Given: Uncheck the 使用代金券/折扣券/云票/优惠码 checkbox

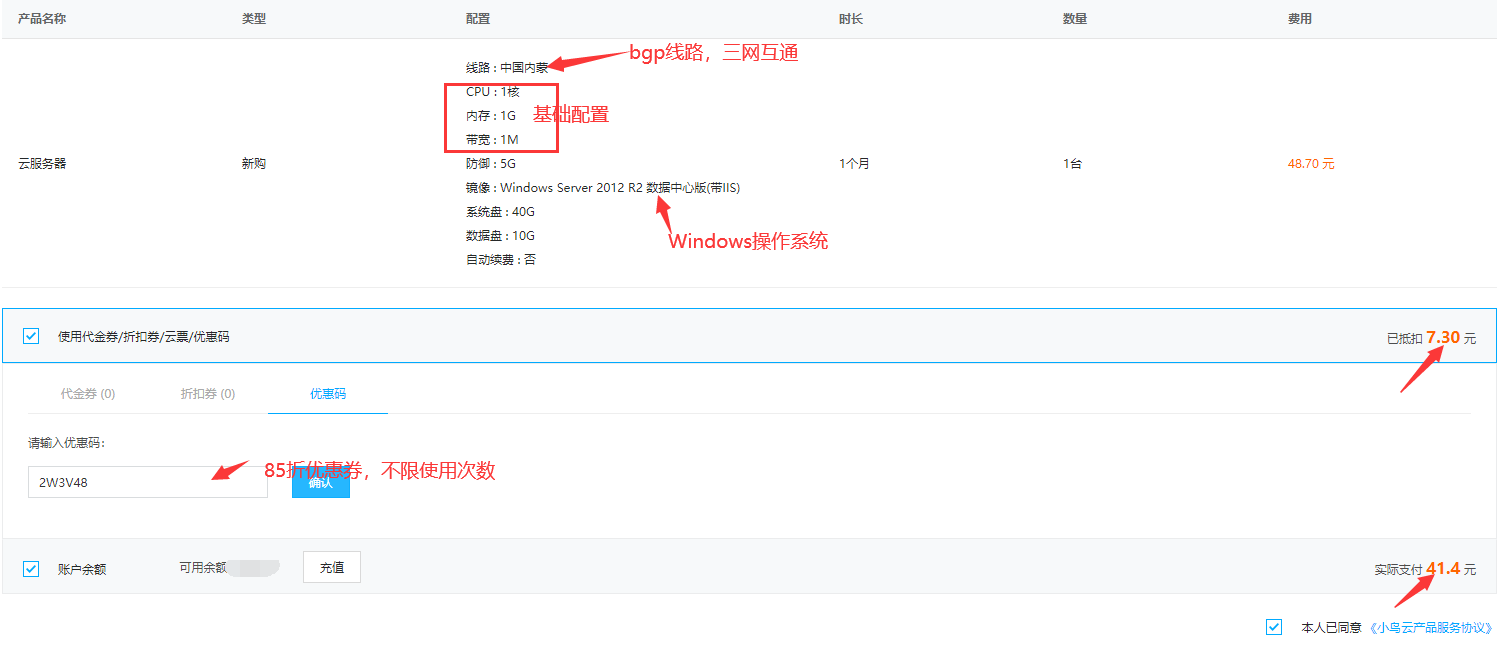Looking at the screenshot, I should coord(31,336).
